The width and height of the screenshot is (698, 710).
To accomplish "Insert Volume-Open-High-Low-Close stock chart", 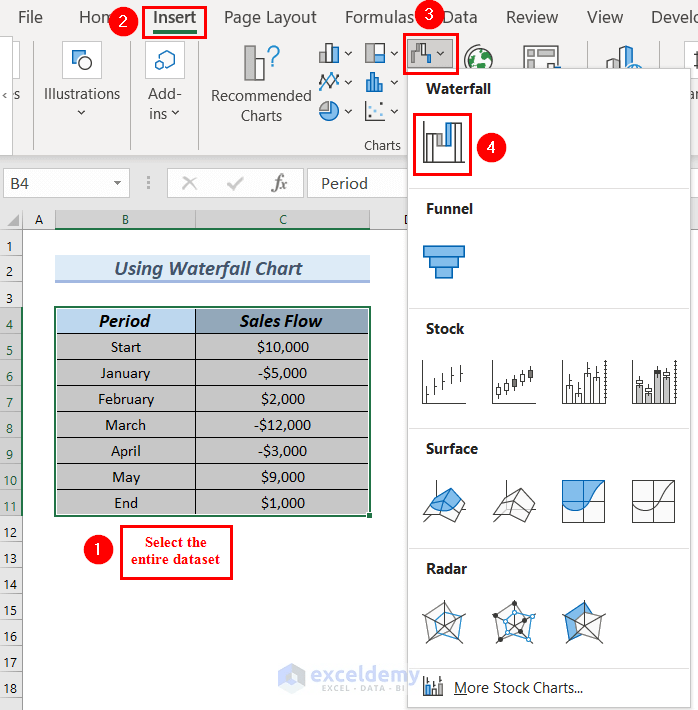I will pos(654,382).
